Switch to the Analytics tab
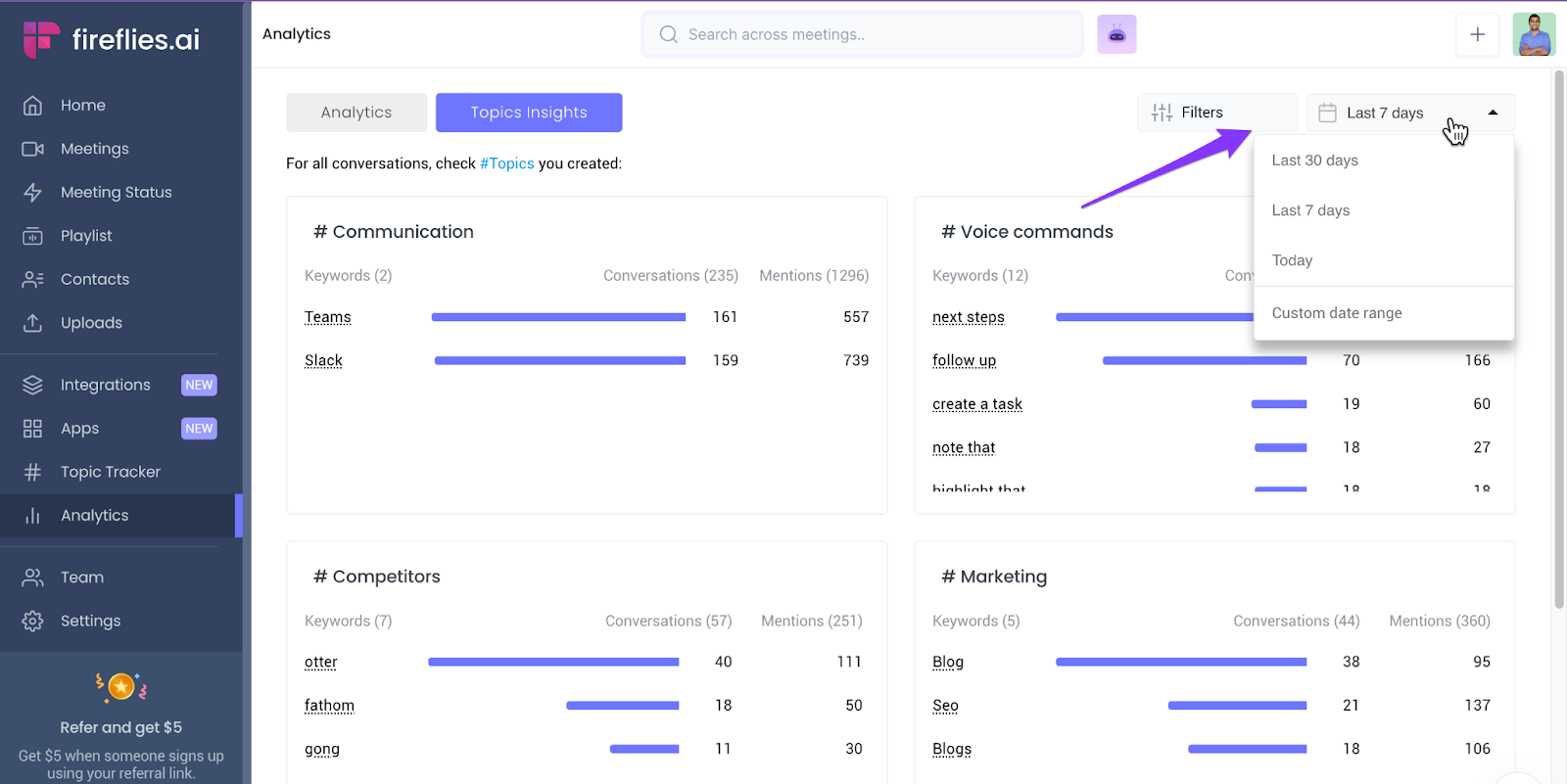The height and width of the screenshot is (784, 1567). click(356, 113)
